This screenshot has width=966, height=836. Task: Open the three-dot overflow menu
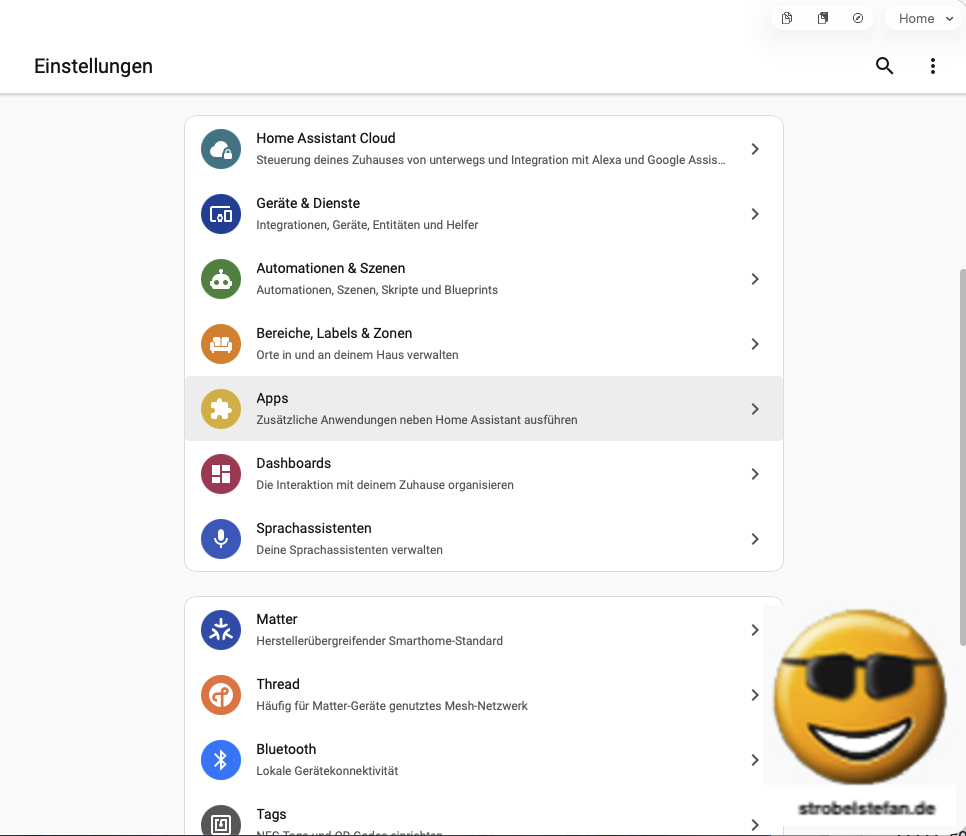(x=933, y=66)
